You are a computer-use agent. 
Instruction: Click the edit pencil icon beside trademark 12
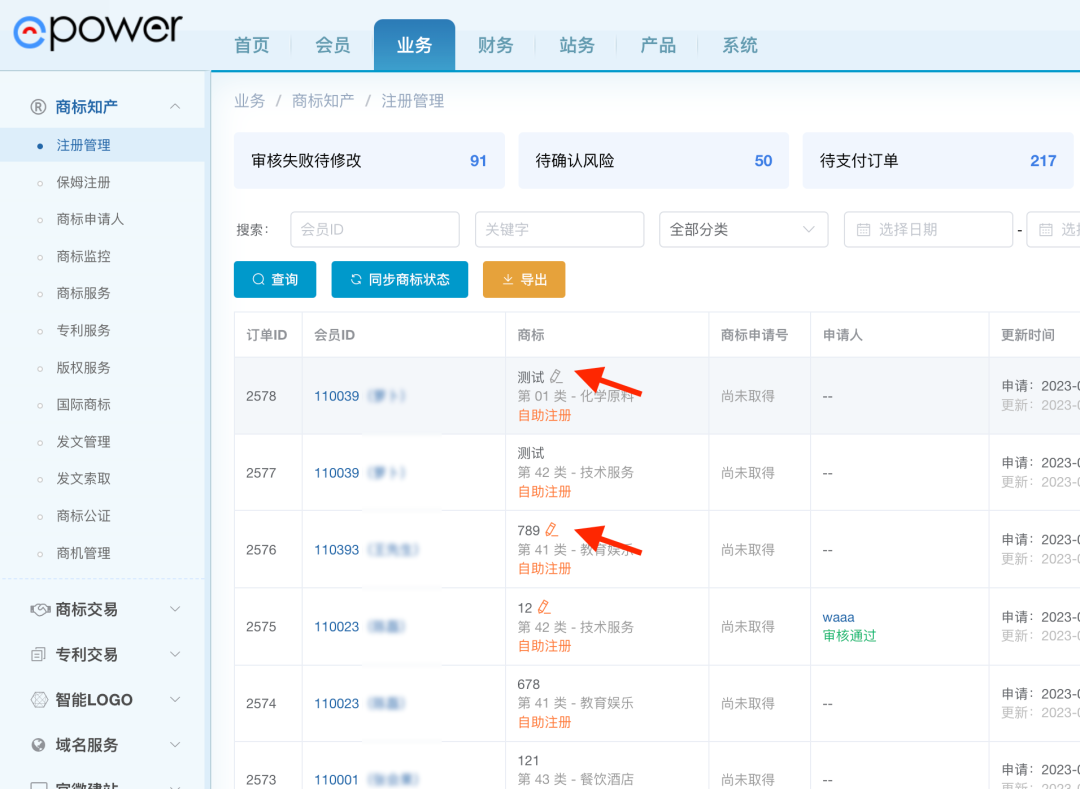[544, 607]
